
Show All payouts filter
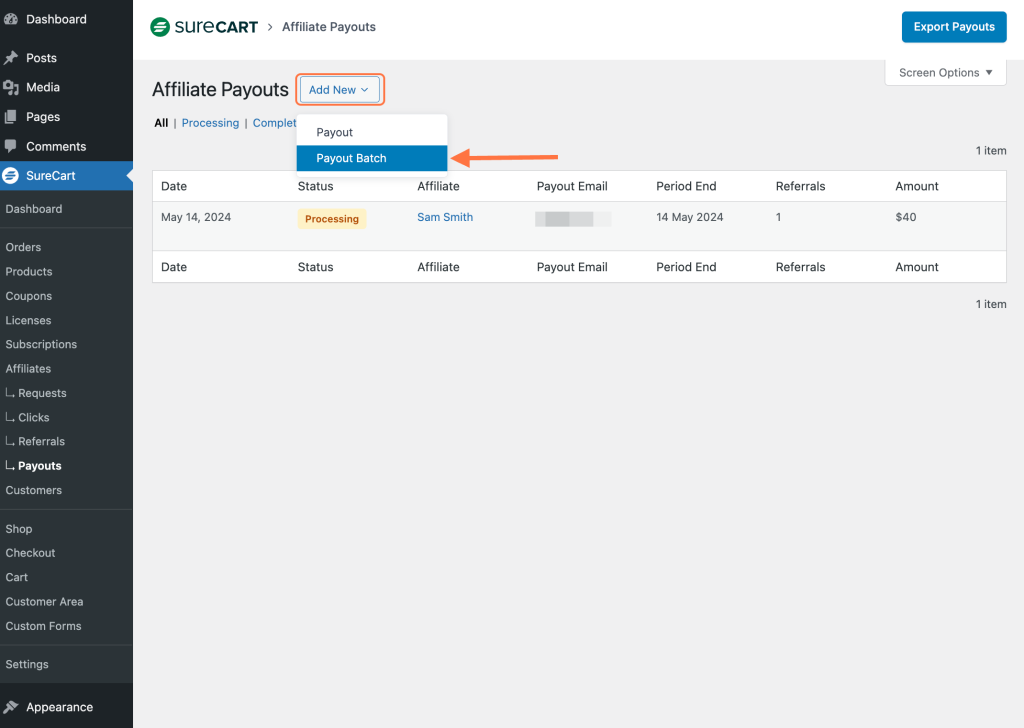[x=161, y=123]
